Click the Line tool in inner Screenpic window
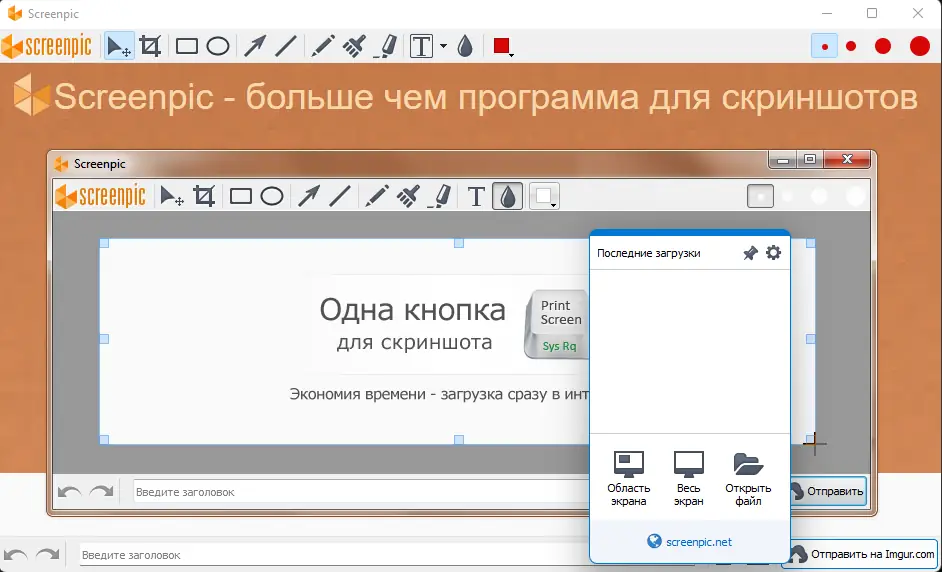This screenshot has width=942, height=572. [340, 196]
